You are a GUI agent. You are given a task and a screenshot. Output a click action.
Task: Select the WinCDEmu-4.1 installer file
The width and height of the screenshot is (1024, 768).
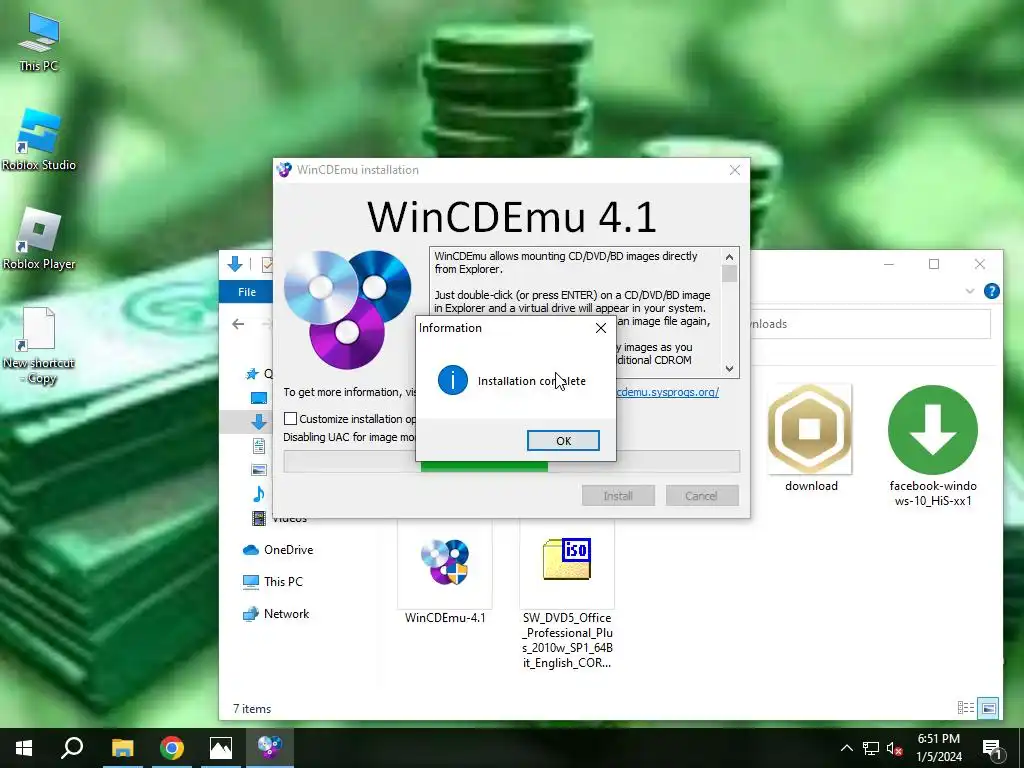[445, 575]
